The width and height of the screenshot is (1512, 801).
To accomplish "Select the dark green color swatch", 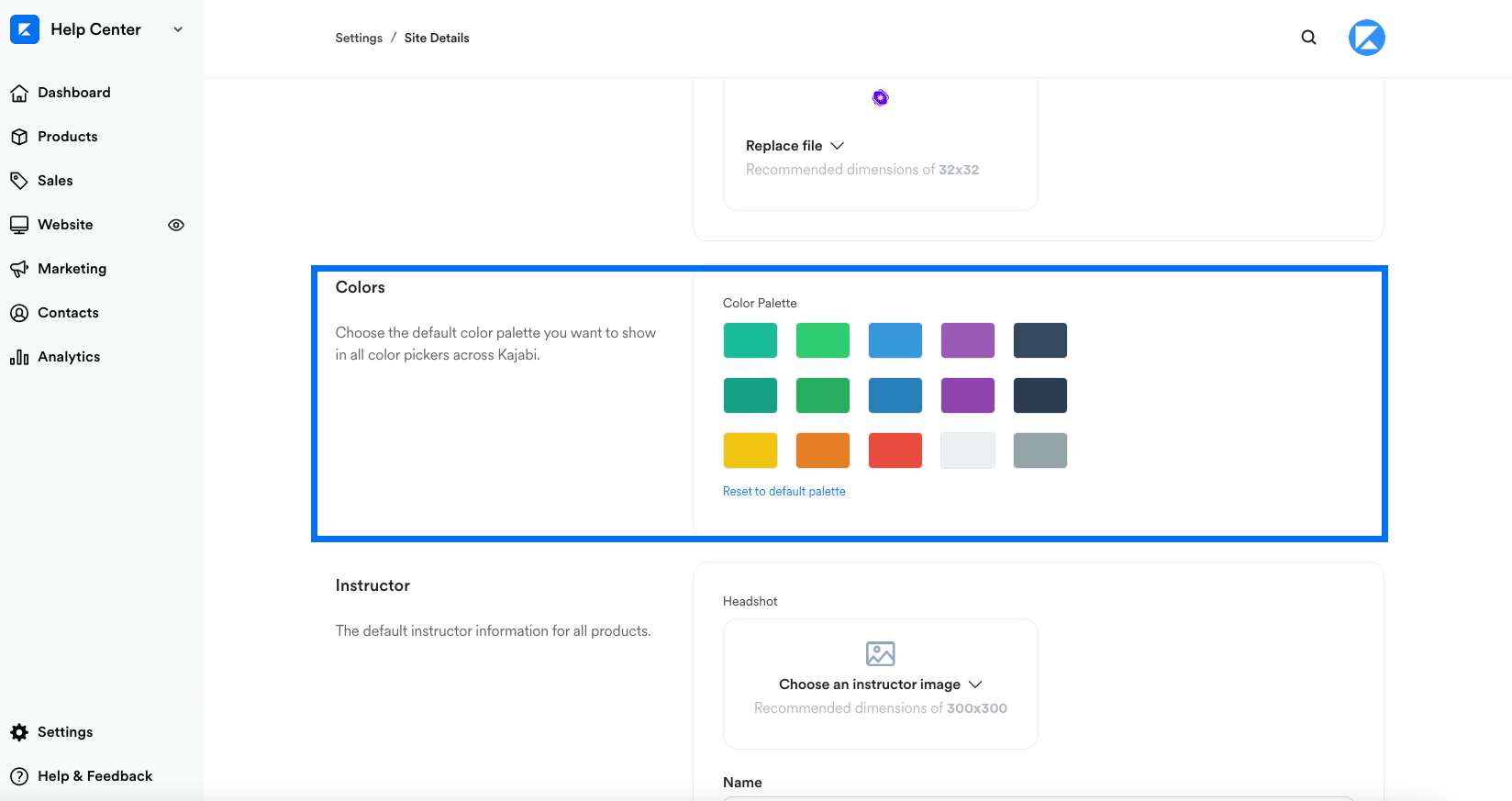I will pyautogui.click(x=823, y=395).
